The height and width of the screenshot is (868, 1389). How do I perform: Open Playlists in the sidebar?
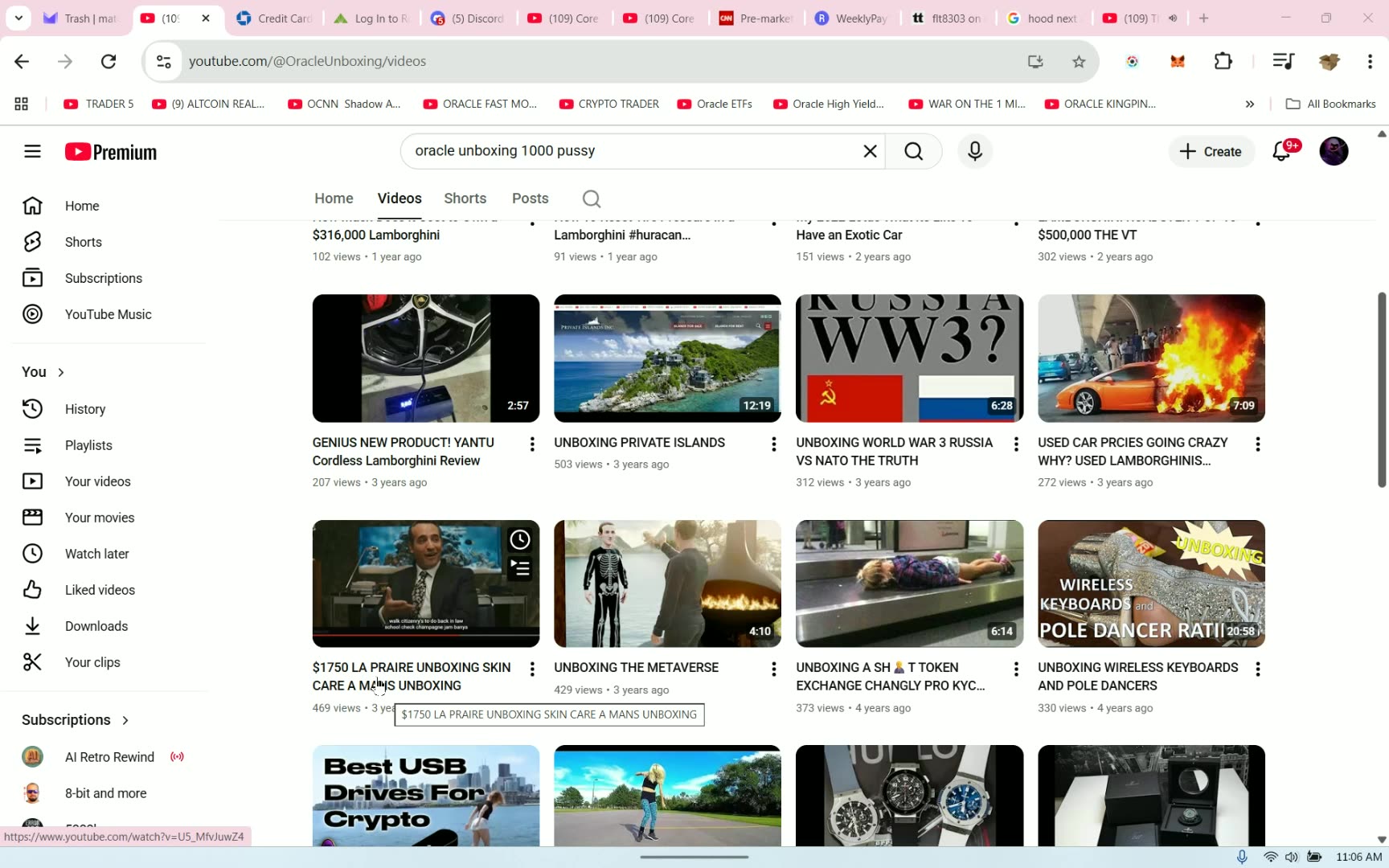[x=88, y=445]
